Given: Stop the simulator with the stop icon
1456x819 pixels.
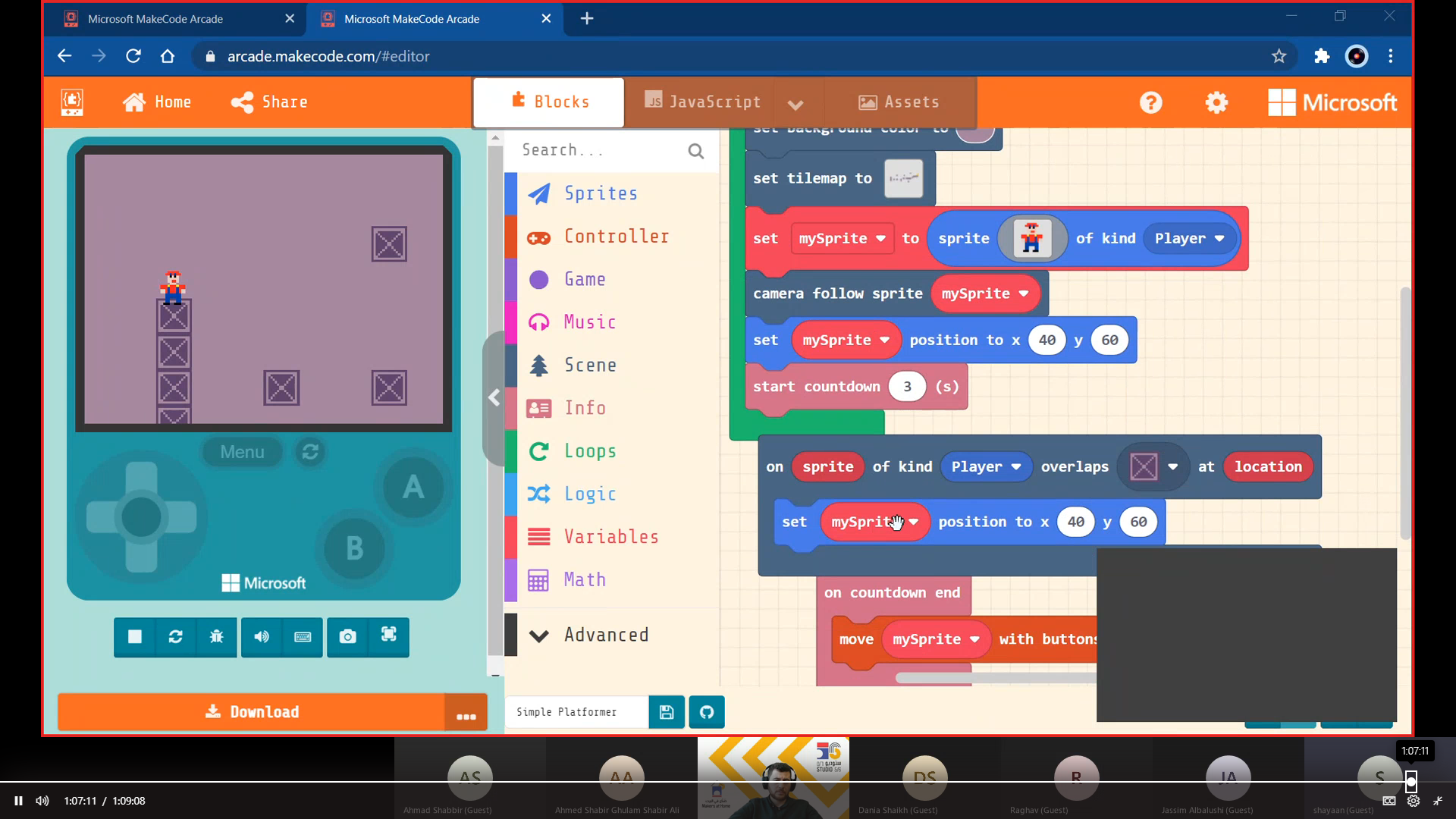Looking at the screenshot, I should [x=135, y=636].
